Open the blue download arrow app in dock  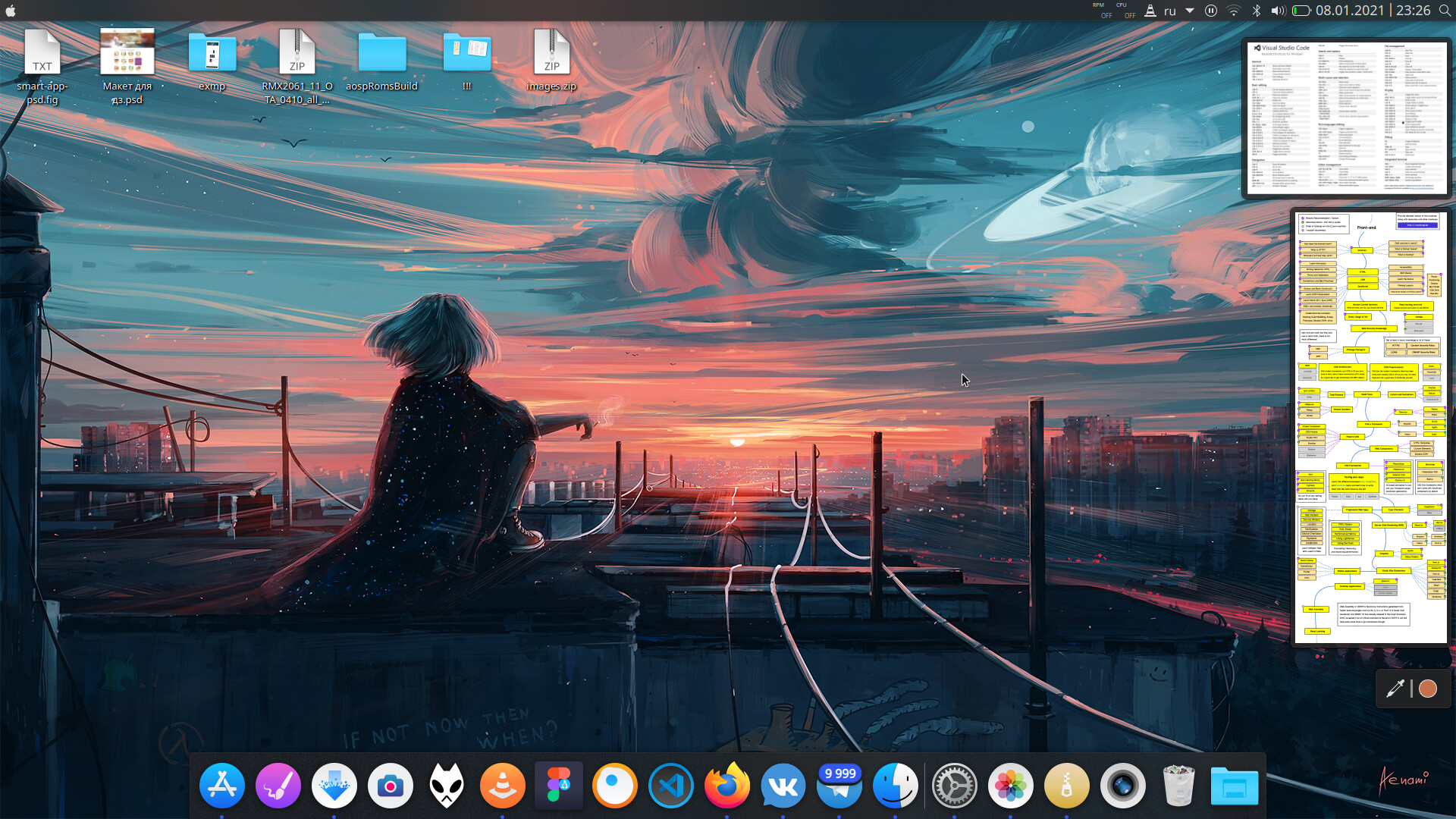coord(334,785)
